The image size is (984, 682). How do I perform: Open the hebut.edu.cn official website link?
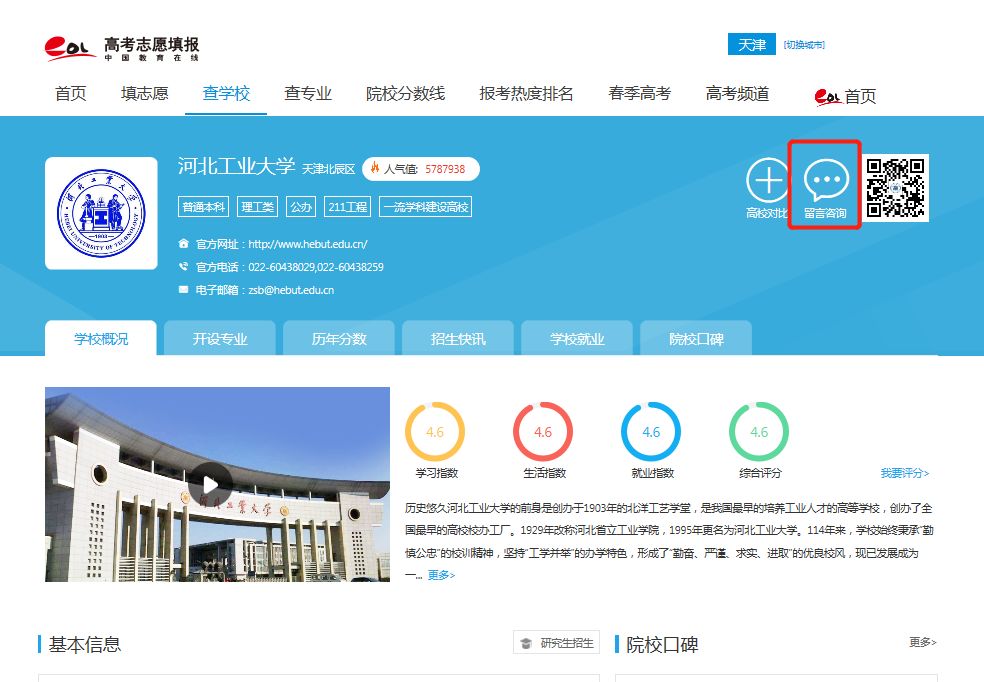308,244
